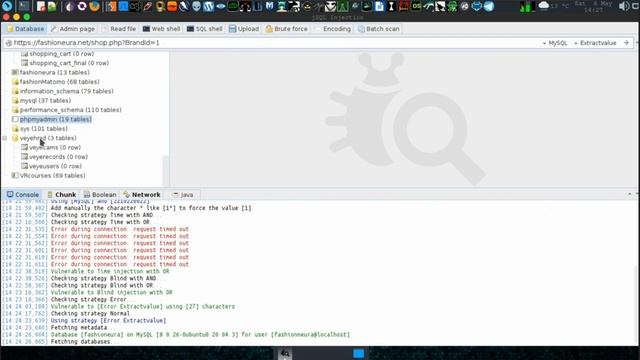Click console line starting 'Database [fashioneura] on MySQL'
640x360 pixels.
tap(200, 334)
